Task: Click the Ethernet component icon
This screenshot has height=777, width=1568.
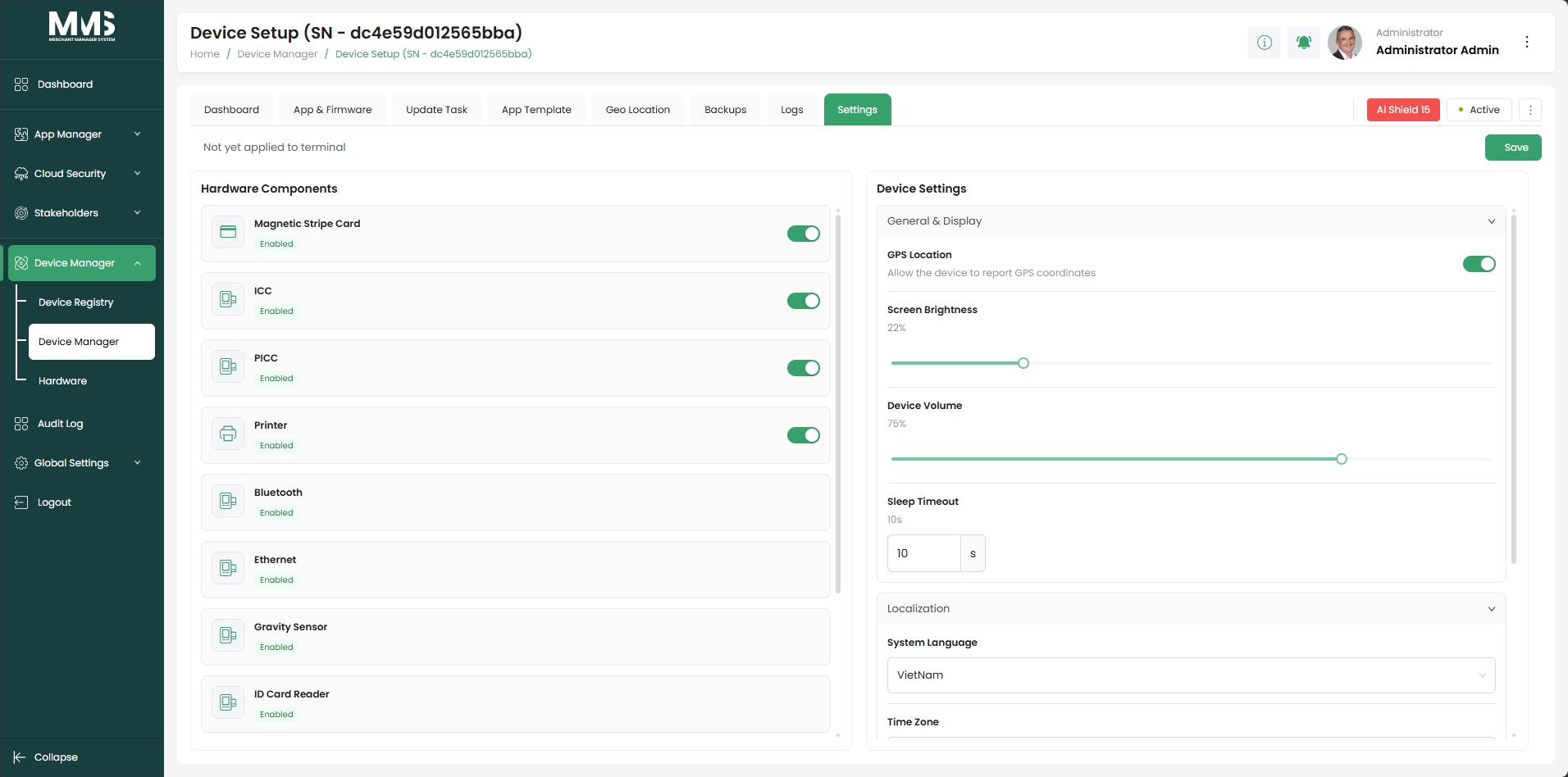Action: pos(228,568)
